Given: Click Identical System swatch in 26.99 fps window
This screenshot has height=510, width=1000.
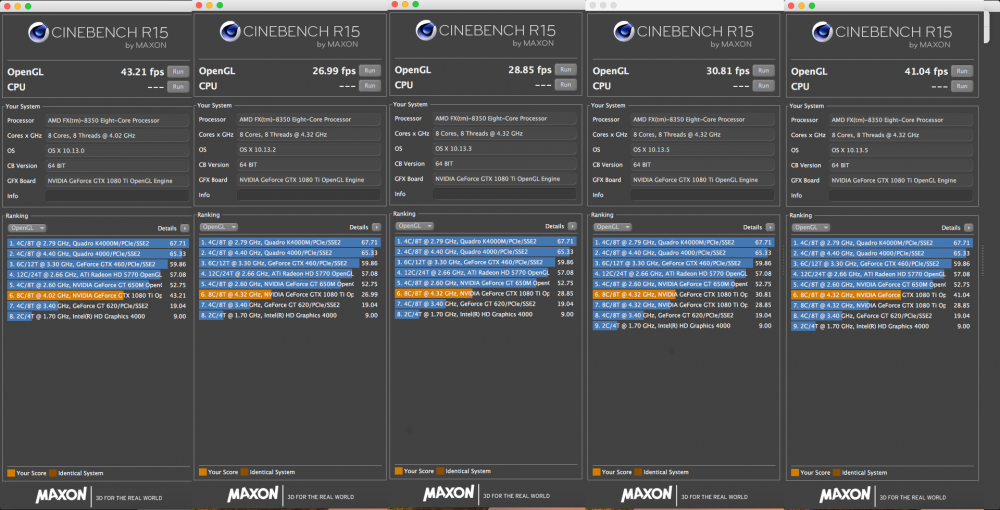Looking at the screenshot, I should (x=244, y=472).
